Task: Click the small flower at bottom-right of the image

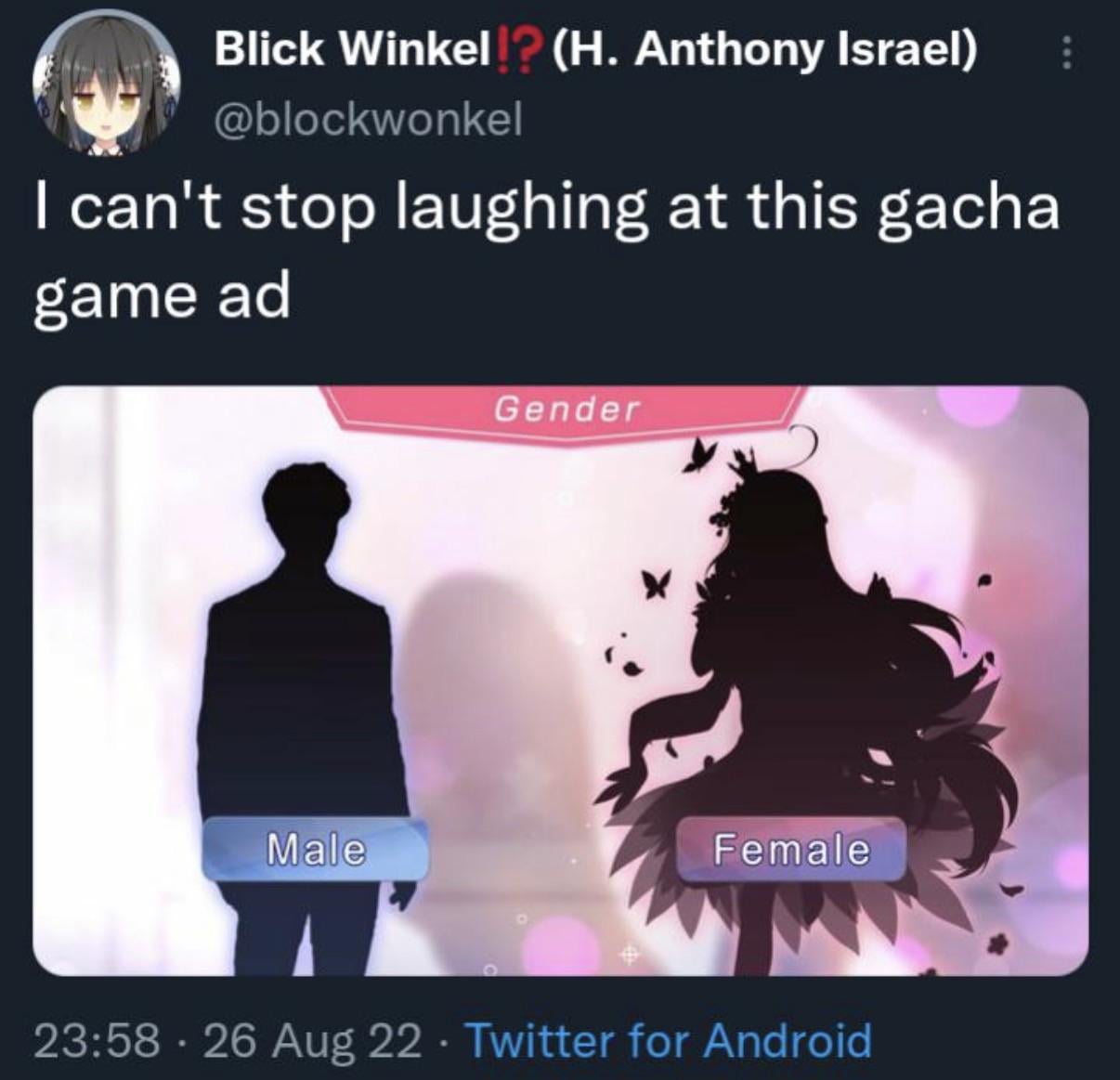Action: [x=999, y=942]
